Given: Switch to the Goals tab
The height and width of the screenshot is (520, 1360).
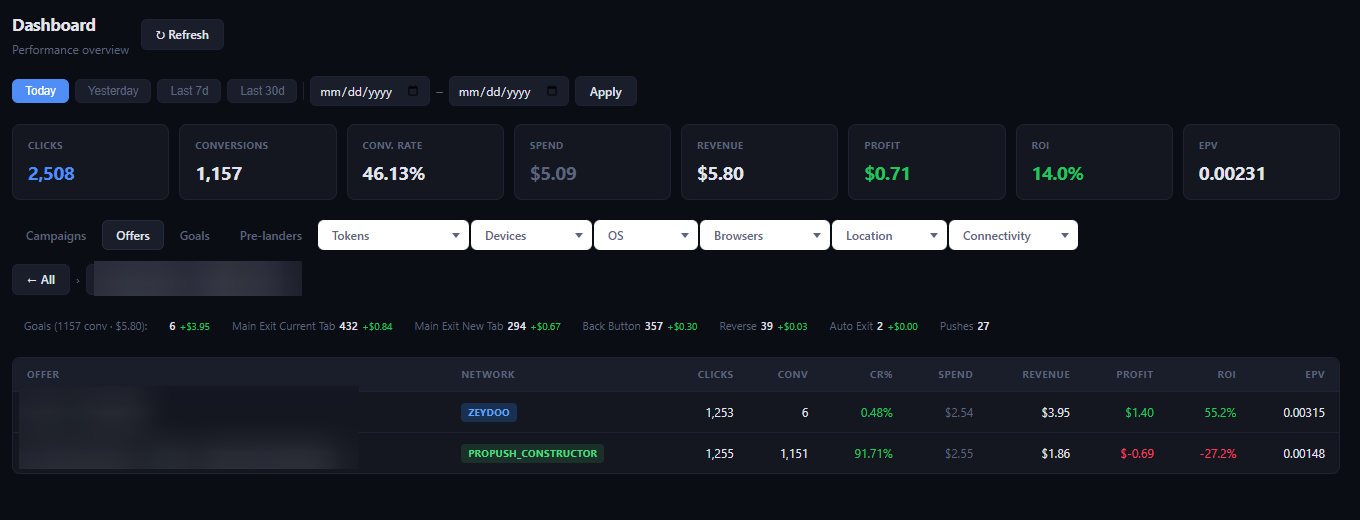Looking at the screenshot, I should click(x=195, y=236).
